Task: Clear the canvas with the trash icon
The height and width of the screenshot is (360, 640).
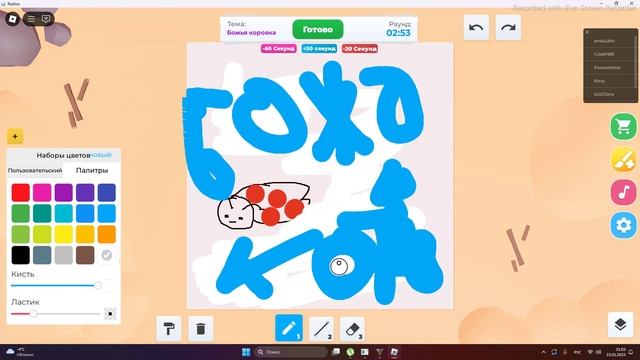Action: tap(200, 329)
